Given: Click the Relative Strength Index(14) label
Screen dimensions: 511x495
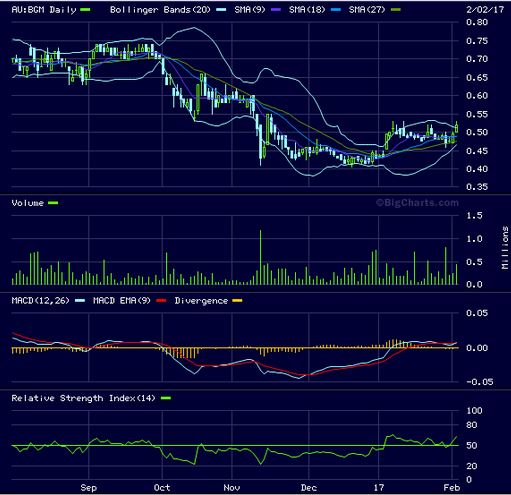Looking at the screenshot, I should pos(83,398).
